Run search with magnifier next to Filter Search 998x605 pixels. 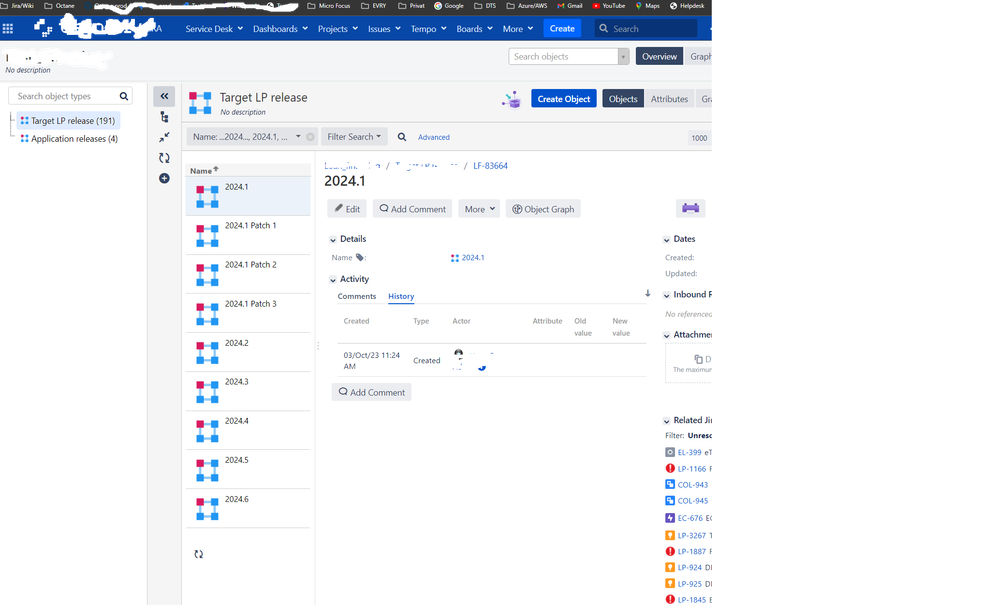(x=402, y=137)
